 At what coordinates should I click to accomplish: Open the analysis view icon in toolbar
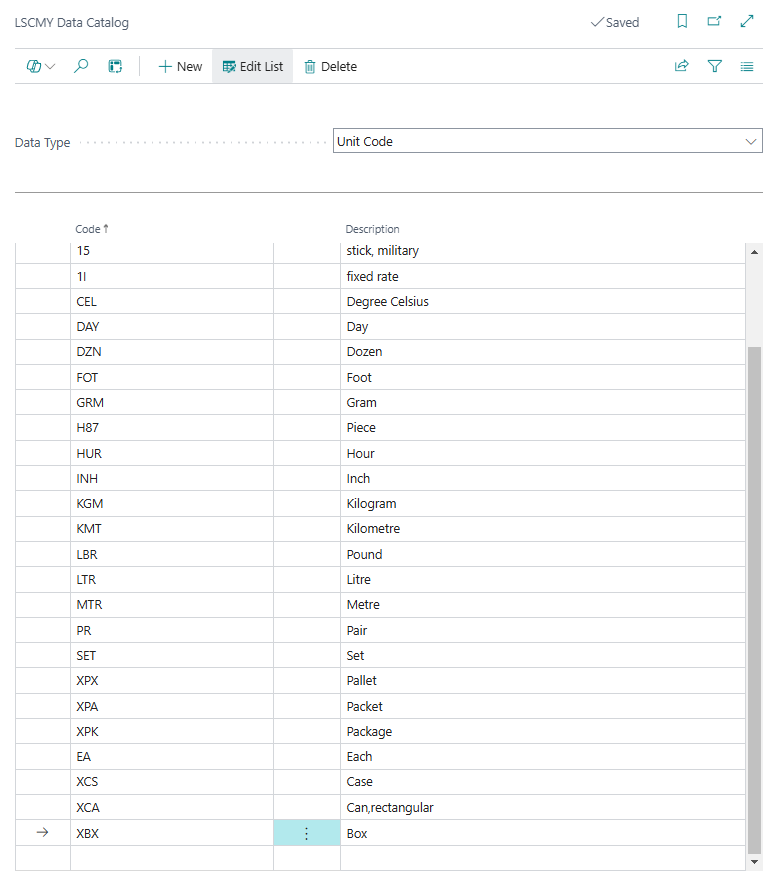pyautogui.click(x=115, y=66)
